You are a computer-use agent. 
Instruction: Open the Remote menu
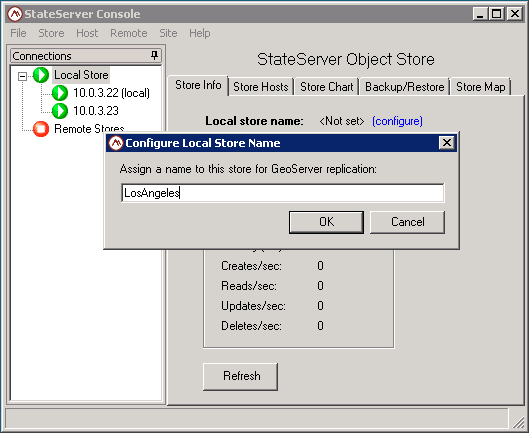[x=129, y=33]
